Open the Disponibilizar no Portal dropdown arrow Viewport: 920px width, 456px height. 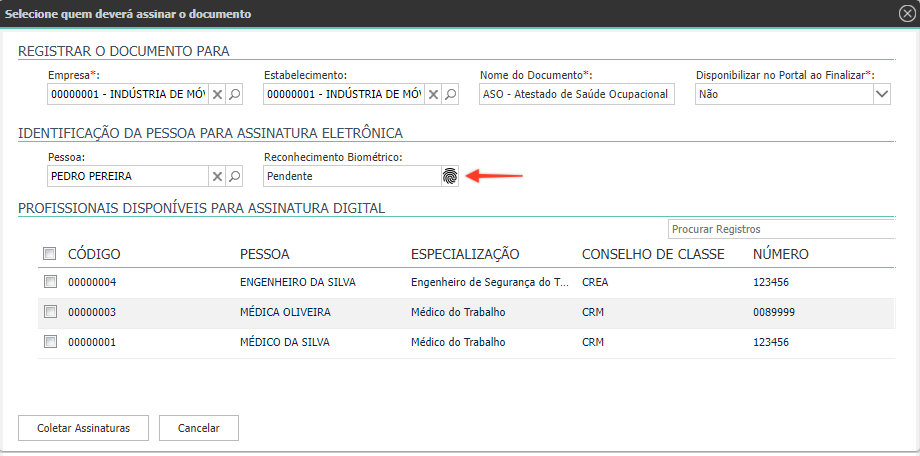882,94
